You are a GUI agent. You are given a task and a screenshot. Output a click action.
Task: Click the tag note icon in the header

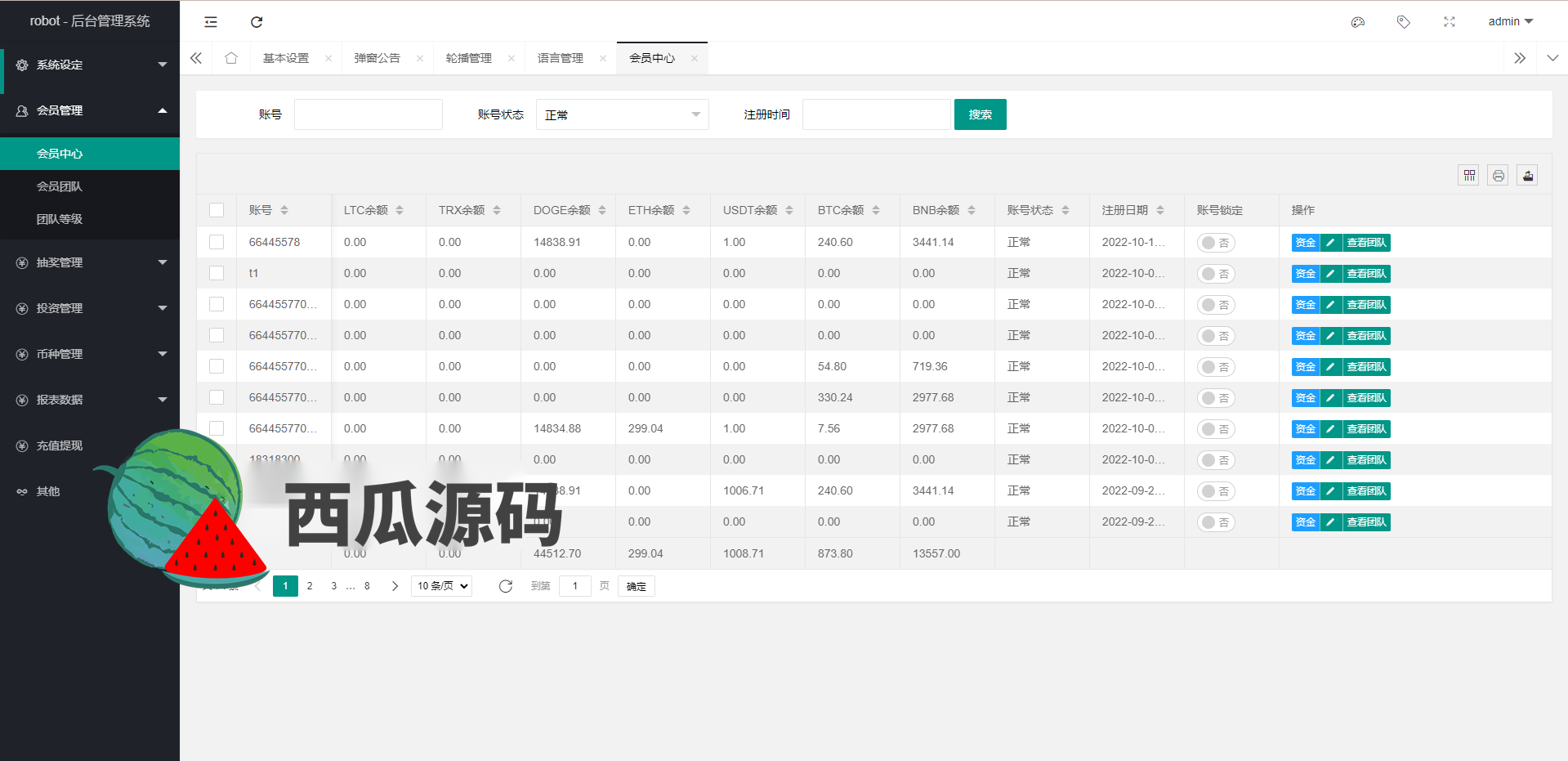[1404, 22]
